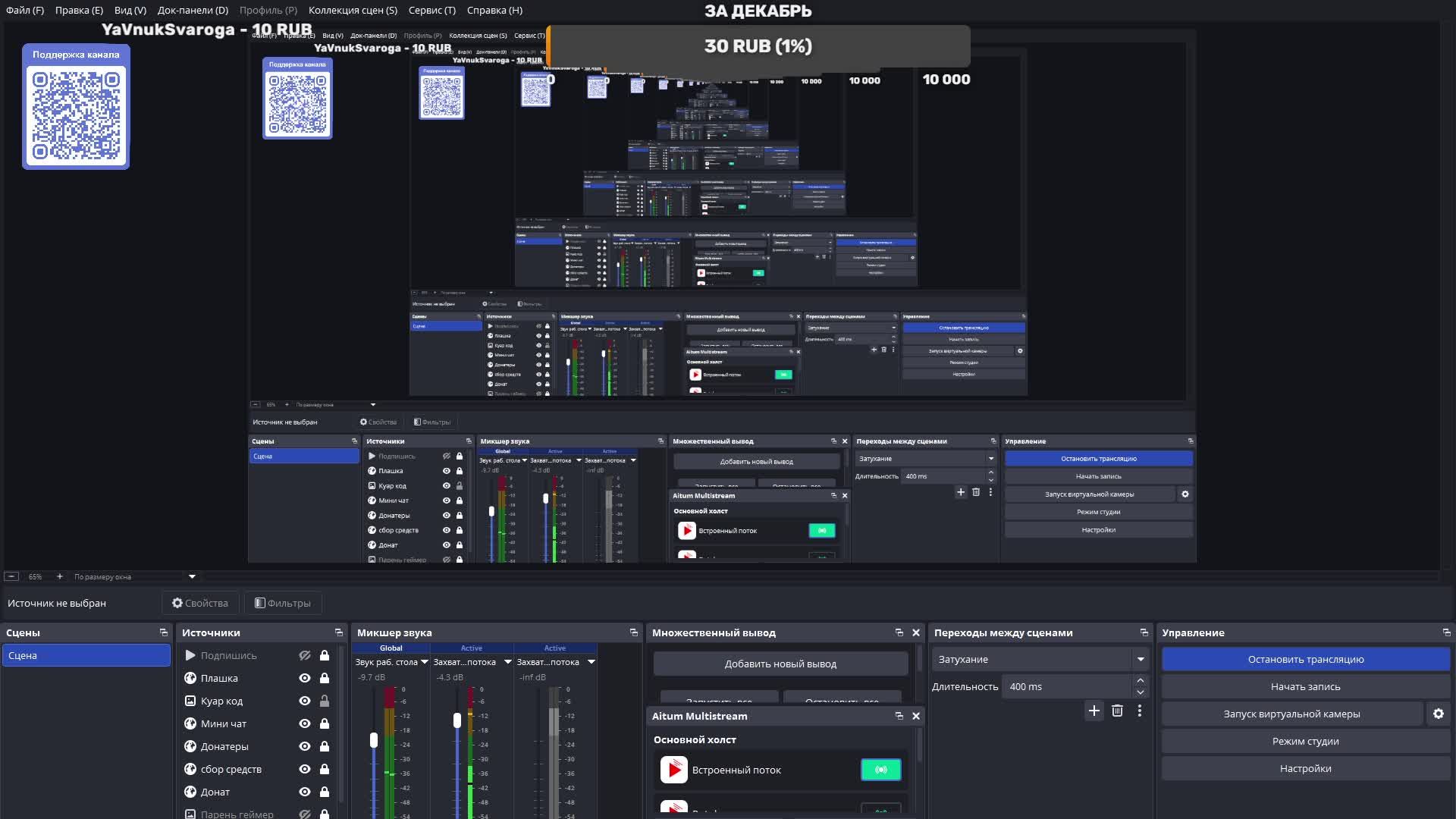Open the Коллекция сцен menu
Image resolution: width=1456 pixels, height=819 pixels.
[x=353, y=10]
